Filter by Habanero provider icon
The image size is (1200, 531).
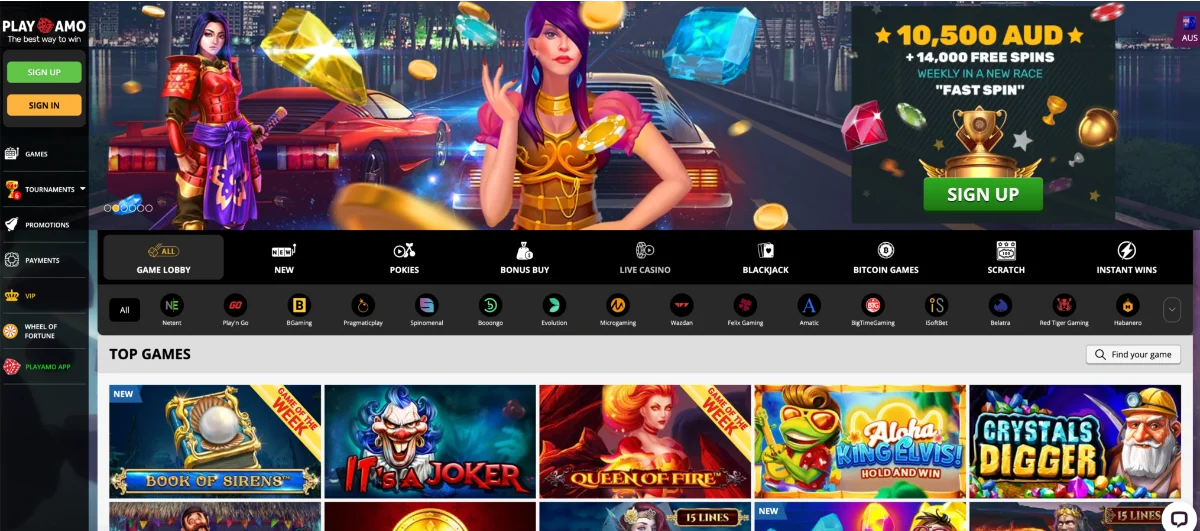coord(1128,305)
